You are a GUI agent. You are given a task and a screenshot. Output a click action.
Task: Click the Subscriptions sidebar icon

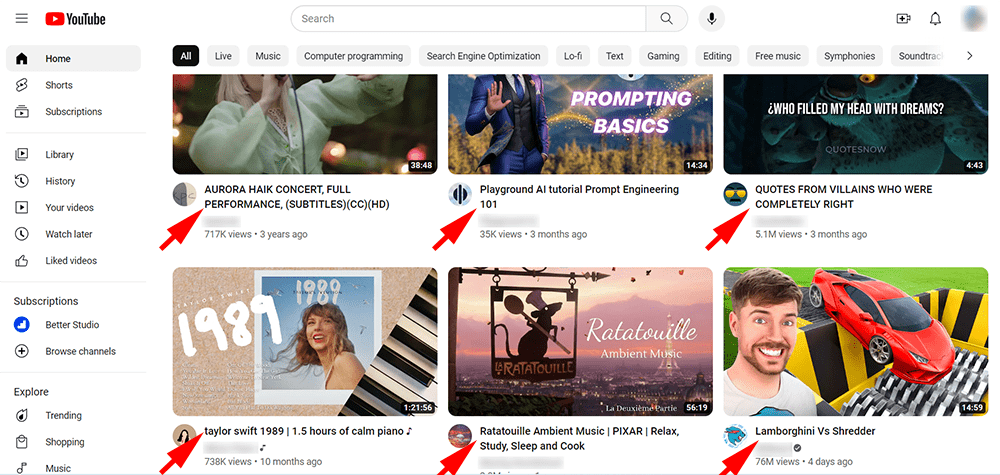(x=22, y=112)
